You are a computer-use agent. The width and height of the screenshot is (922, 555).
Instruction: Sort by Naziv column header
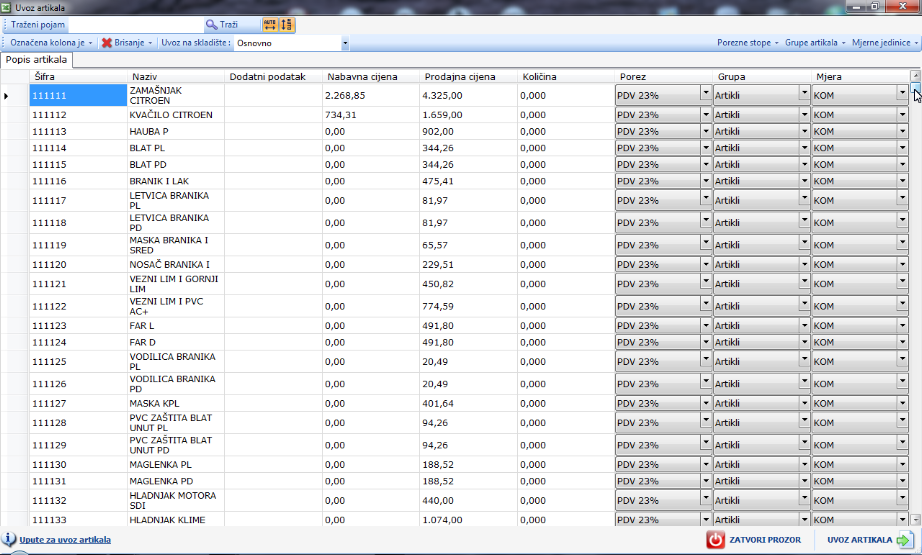pyautogui.click(x=175, y=76)
